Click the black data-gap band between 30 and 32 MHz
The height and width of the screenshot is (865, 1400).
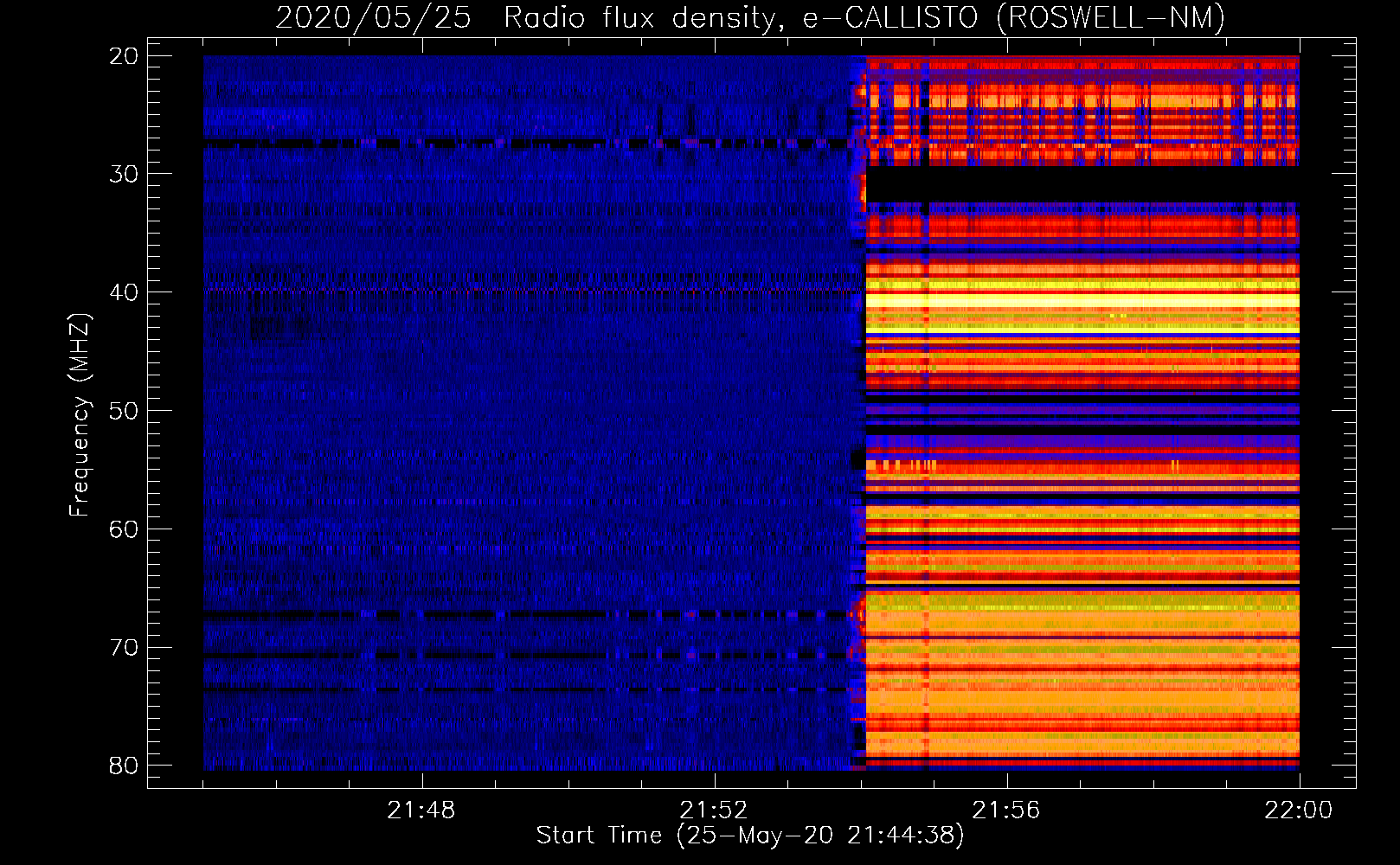coord(1082,184)
